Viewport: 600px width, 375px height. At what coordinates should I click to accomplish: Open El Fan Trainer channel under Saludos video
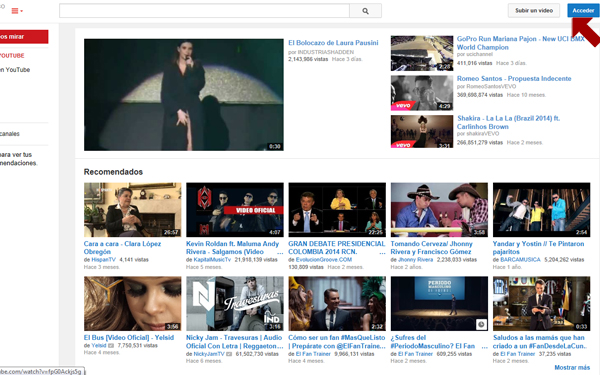tap(518, 354)
